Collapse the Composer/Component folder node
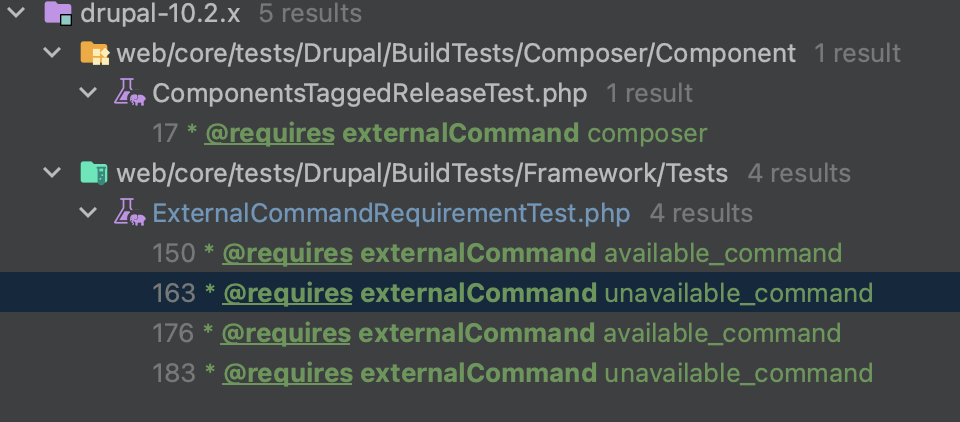Viewport: 960px width, 422px height. pyautogui.click(x=53, y=53)
